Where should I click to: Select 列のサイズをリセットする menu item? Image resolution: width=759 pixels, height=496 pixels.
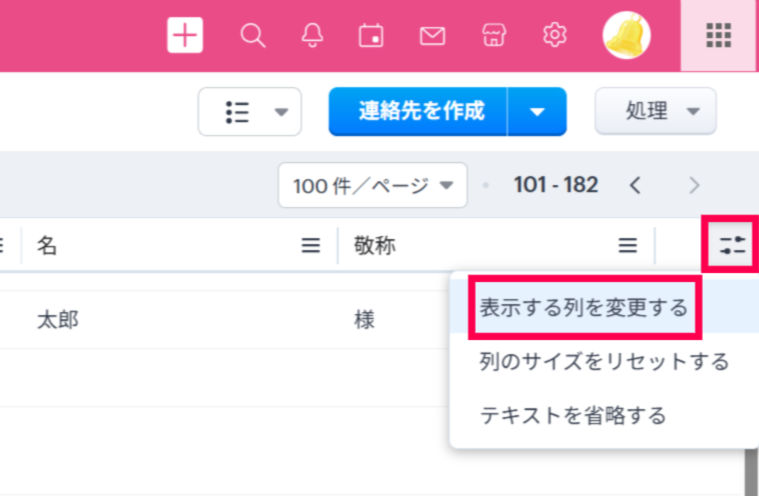[x=603, y=361]
